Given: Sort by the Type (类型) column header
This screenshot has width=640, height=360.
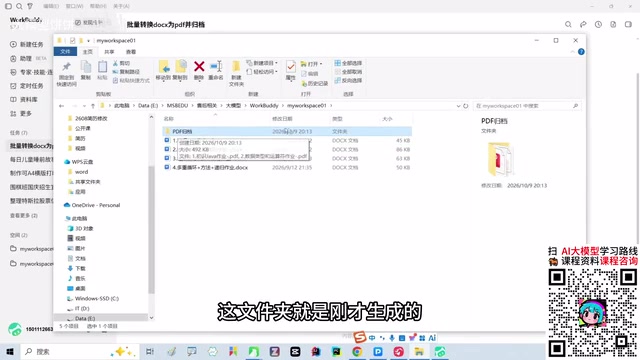Looking at the screenshot, I should coord(337,119).
